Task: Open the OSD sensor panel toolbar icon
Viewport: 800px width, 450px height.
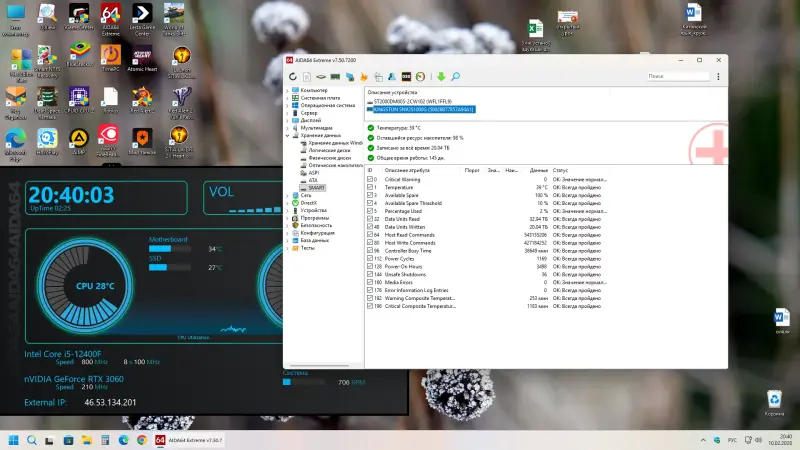Action: (x=406, y=77)
